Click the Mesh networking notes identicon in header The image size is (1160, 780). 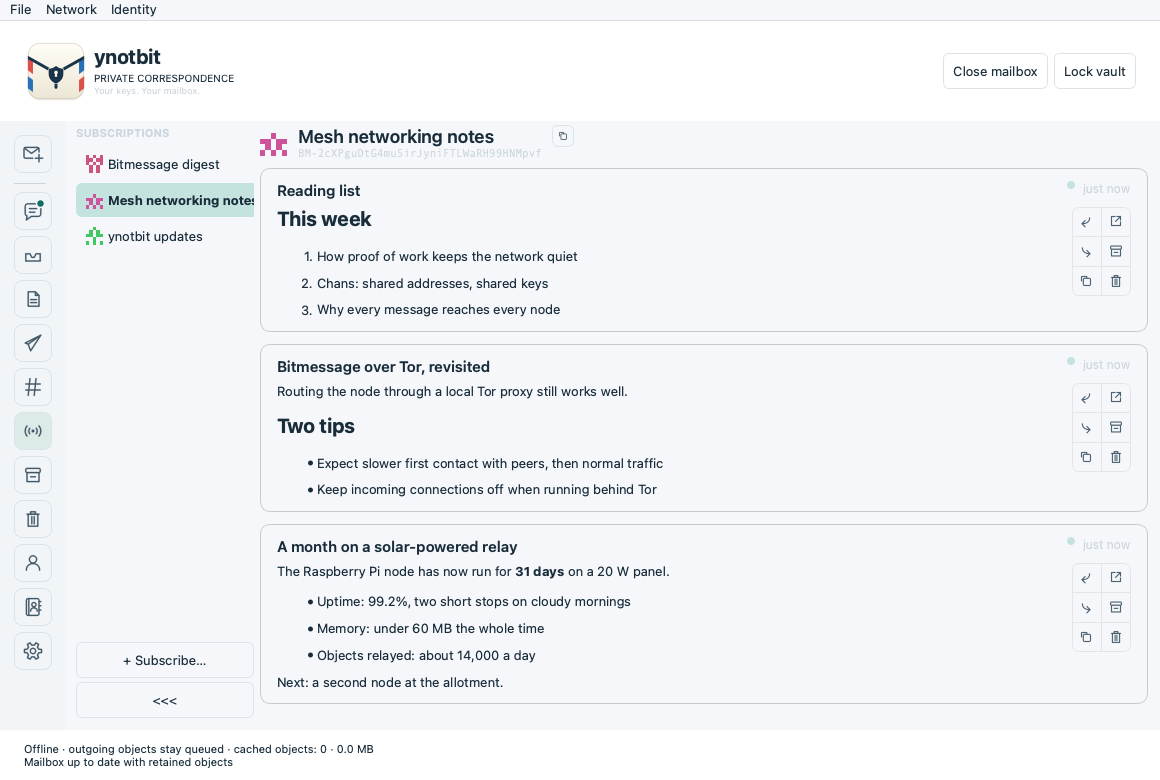pos(274,144)
